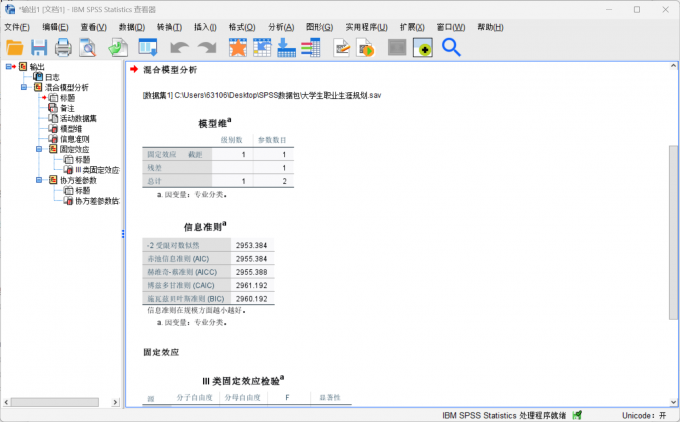Viewport: 680px width, 422px height.
Task: Click the green plus window icon
Action: click(x=422, y=47)
